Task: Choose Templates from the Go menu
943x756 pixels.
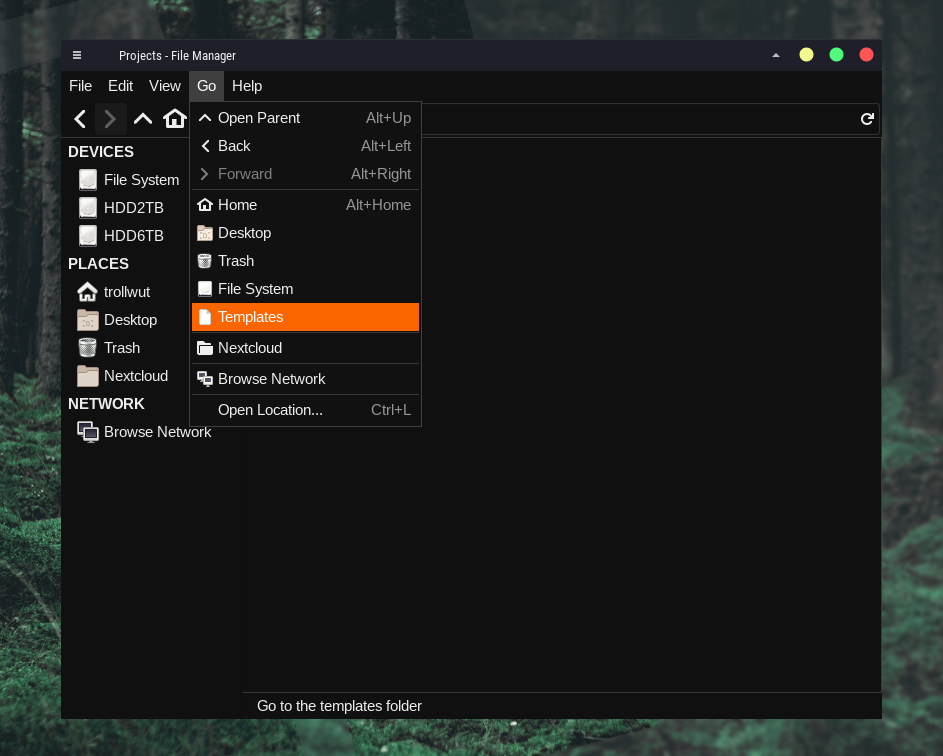Action: point(305,317)
